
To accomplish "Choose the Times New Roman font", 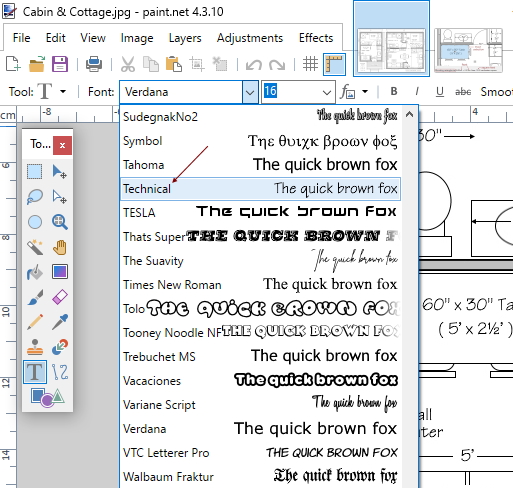I will tap(260, 285).
